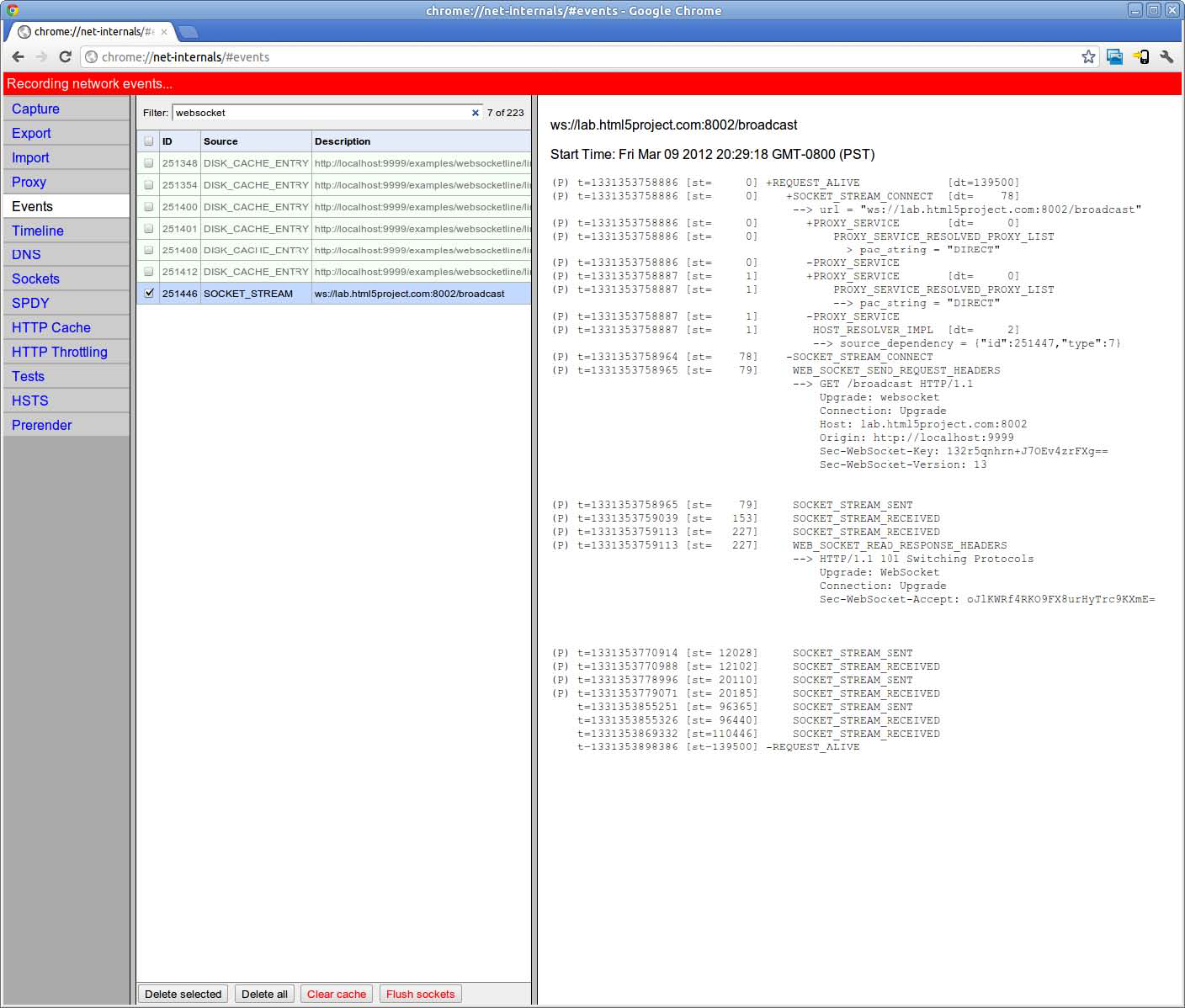Click the browser back arrow
The width and height of the screenshot is (1185, 1008).
[18, 56]
